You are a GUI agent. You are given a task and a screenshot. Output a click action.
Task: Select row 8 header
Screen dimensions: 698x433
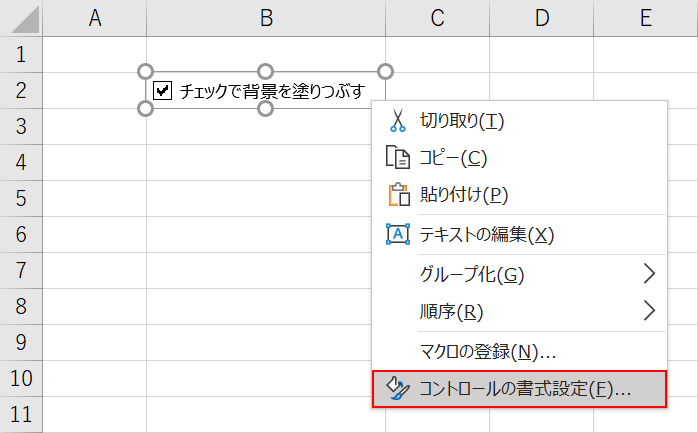tap(21, 307)
